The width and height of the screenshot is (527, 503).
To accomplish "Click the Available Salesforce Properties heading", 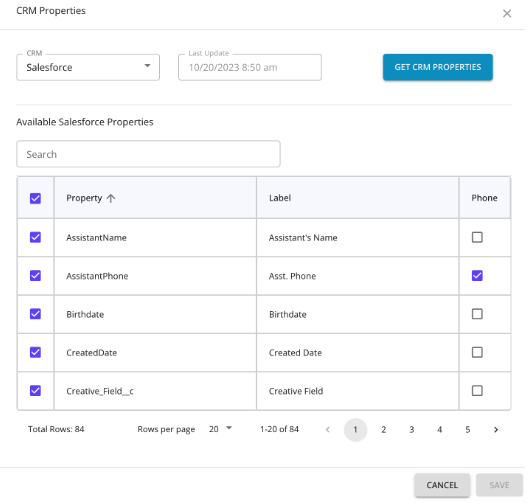I will coord(85,122).
